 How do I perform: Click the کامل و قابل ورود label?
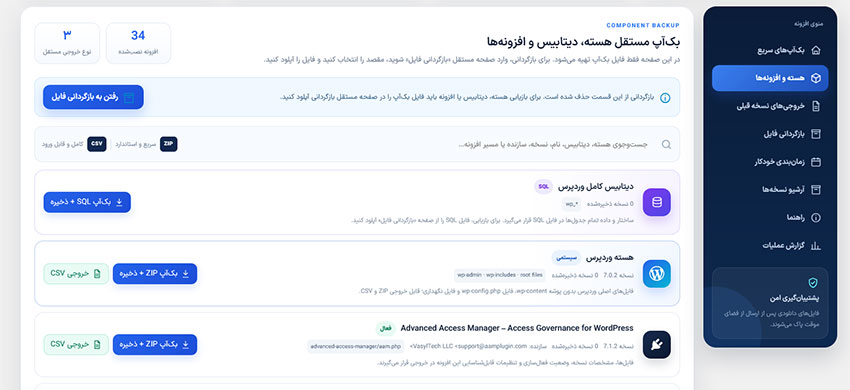(63, 144)
